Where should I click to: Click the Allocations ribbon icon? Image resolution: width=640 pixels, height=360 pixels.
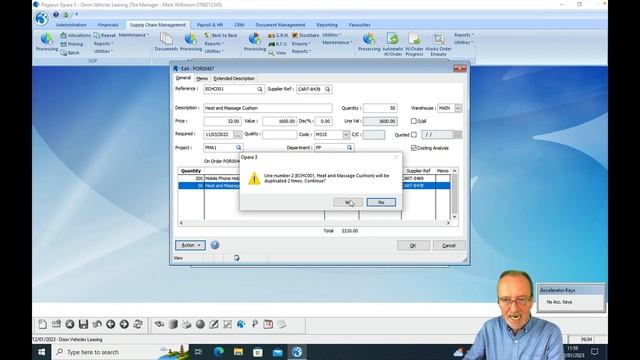click(x=76, y=36)
